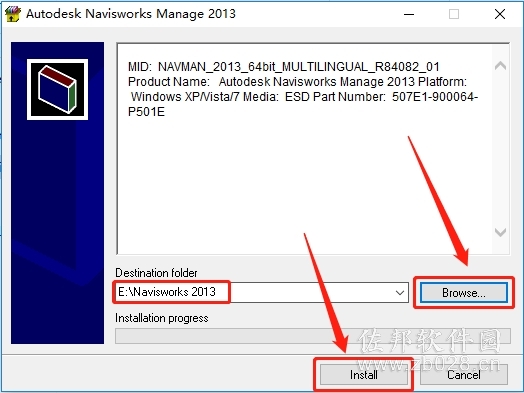Cancel the Navisworks extraction
524x393 pixels.
(464, 375)
